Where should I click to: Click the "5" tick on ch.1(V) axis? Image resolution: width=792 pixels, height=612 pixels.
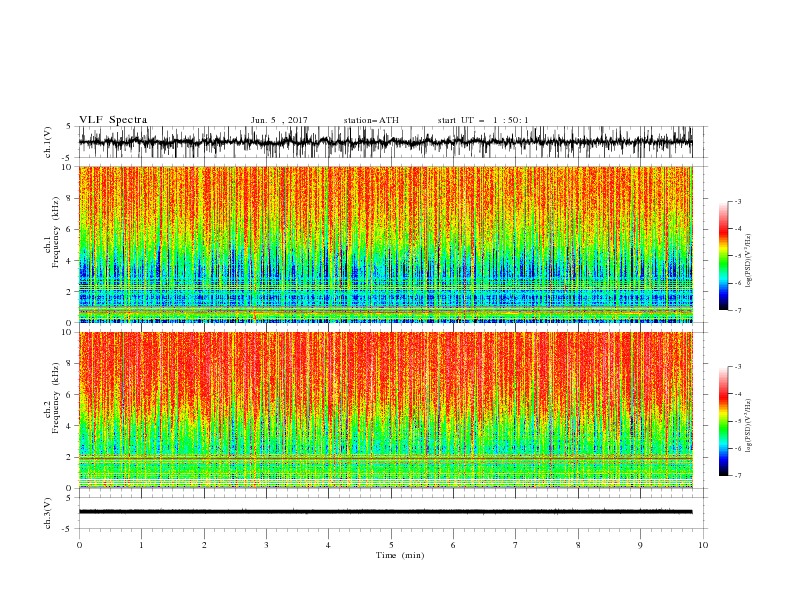pyautogui.click(x=69, y=126)
